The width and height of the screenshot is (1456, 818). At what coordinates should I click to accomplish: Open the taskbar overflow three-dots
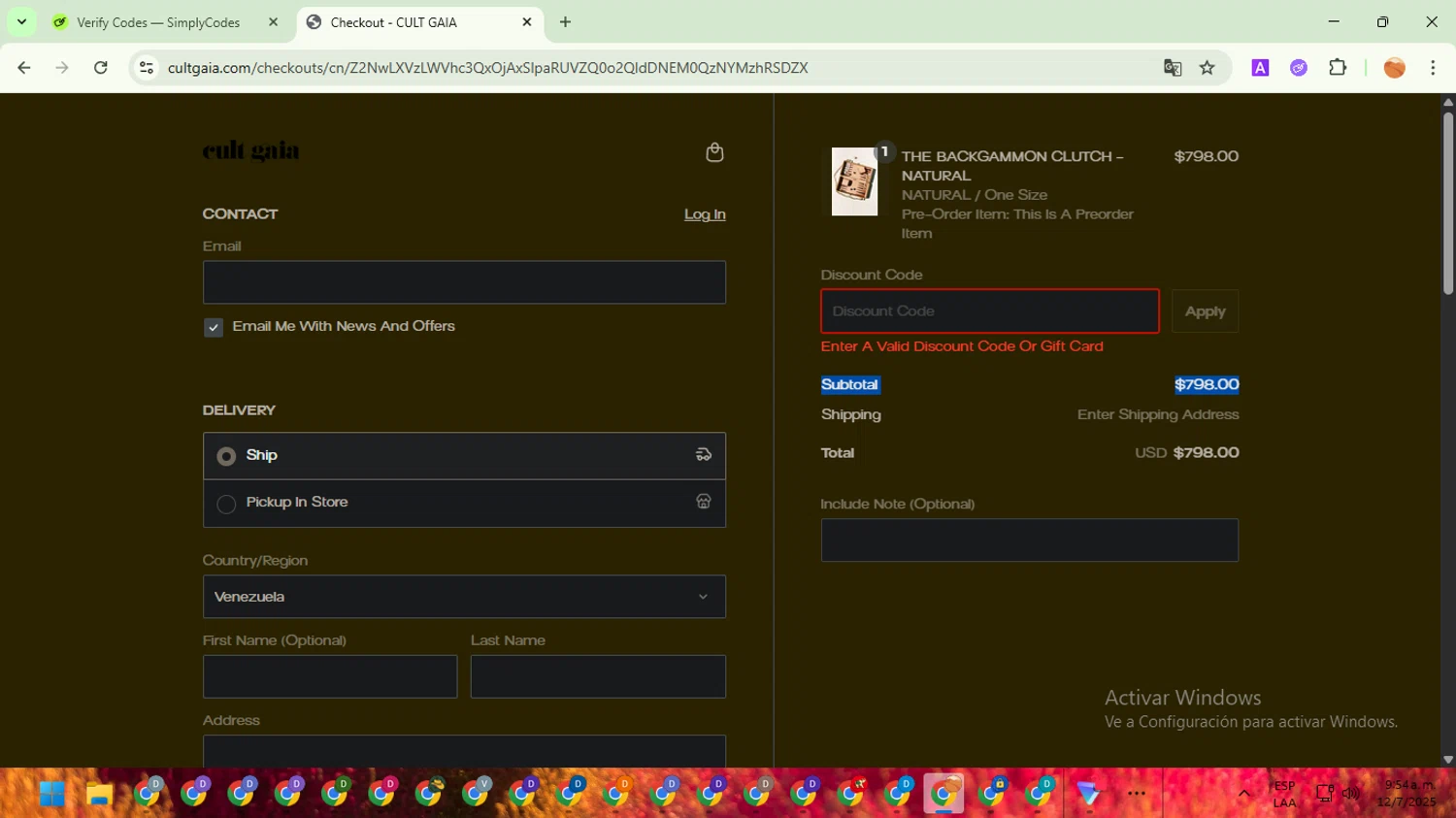tap(1137, 794)
